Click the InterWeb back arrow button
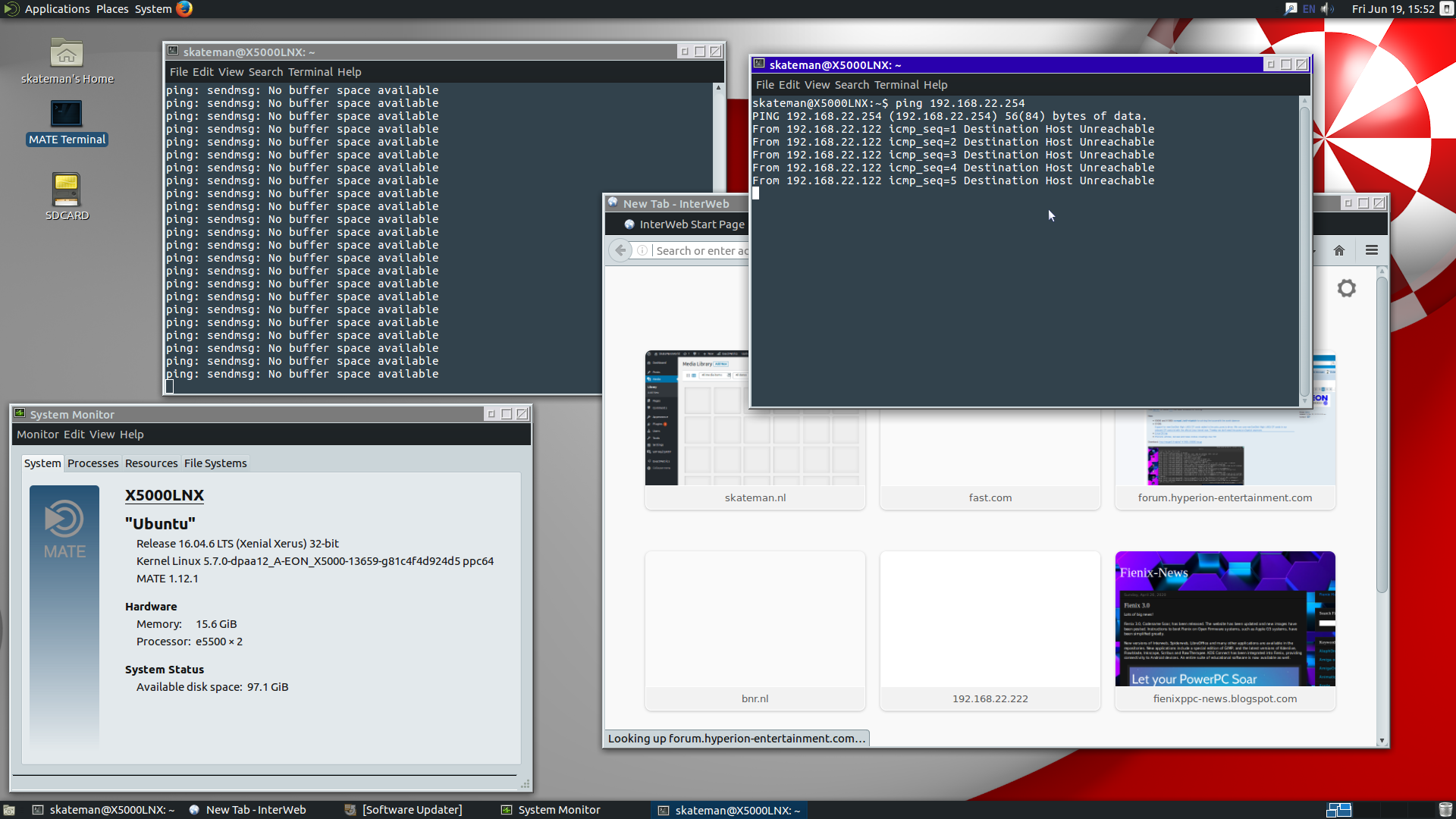Image resolution: width=1456 pixels, height=819 pixels. [x=621, y=250]
